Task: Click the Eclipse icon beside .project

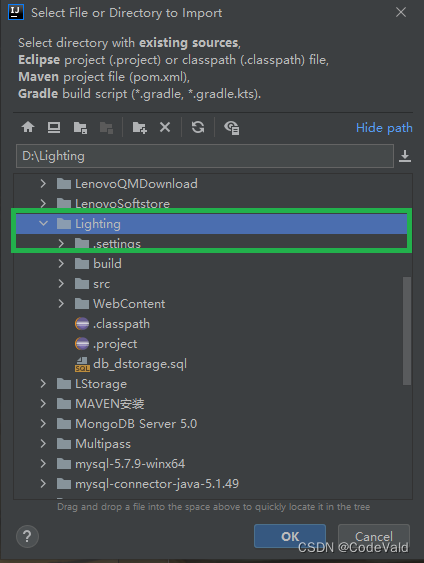Action: click(x=82, y=344)
